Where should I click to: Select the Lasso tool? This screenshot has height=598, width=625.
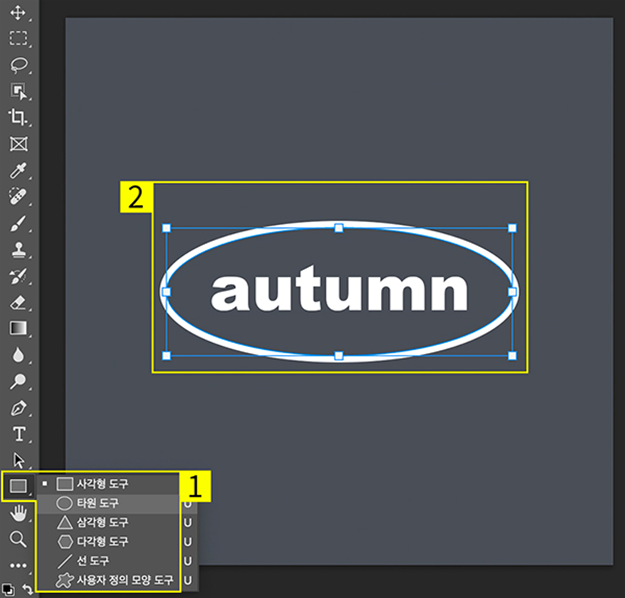(x=18, y=65)
